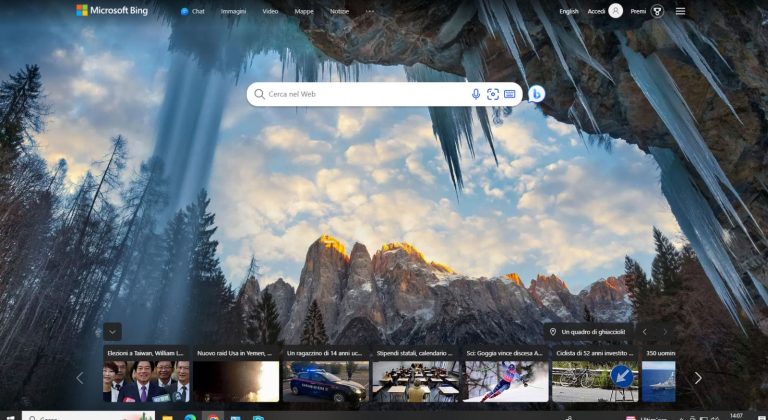Viewport: 768px width, 420px height.
Task: Open the Chat tab
Action: click(193, 11)
